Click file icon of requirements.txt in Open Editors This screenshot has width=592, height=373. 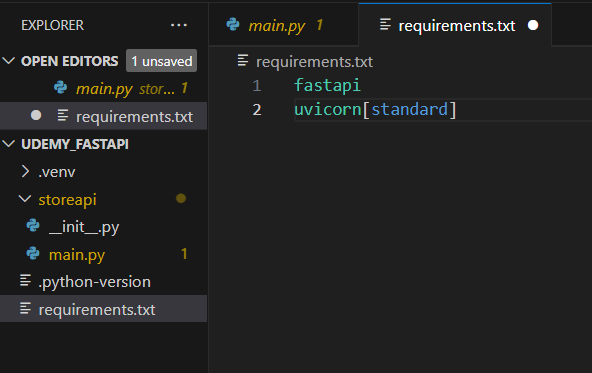point(63,116)
